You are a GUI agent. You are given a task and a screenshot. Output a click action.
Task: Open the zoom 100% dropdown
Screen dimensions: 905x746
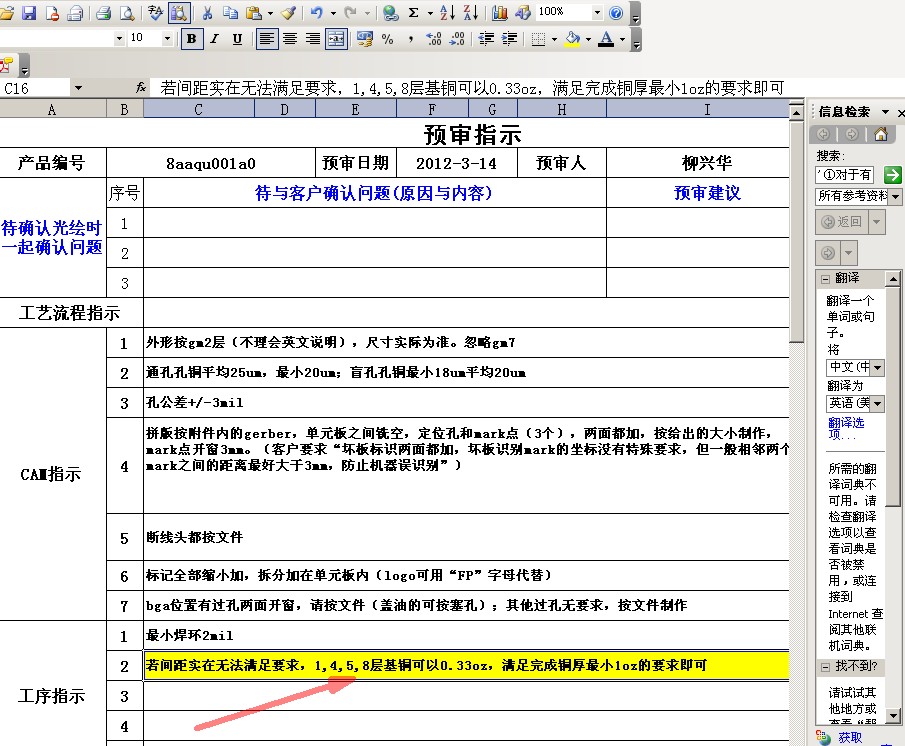pyautogui.click(x=597, y=12)
